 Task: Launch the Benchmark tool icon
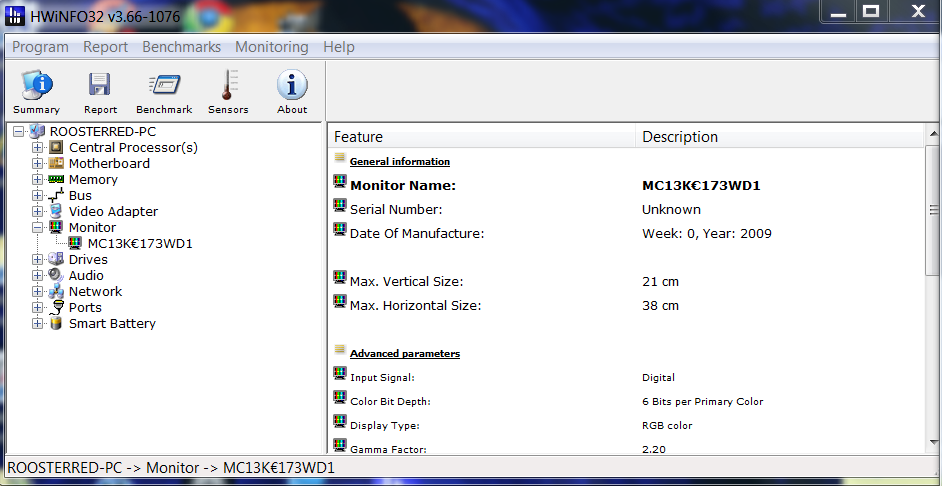tap(164, 85)
